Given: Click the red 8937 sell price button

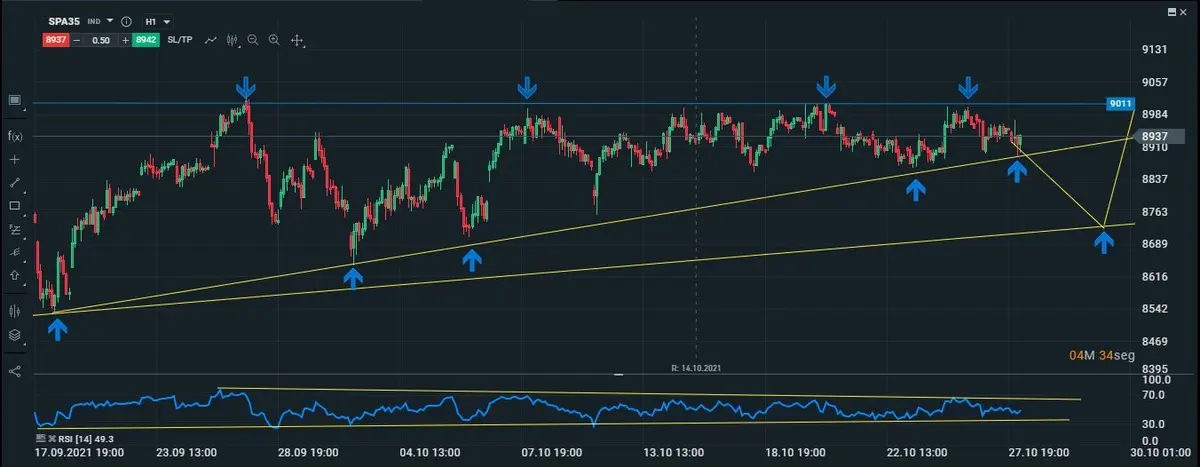Looking at the screenshot, I should pos(54,40).
